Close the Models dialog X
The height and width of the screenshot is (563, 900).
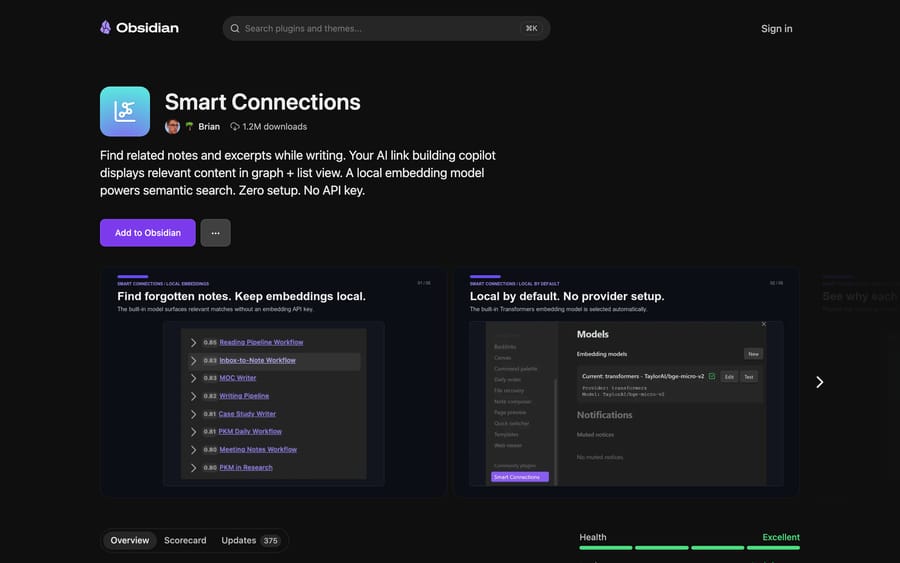point(763,324)
